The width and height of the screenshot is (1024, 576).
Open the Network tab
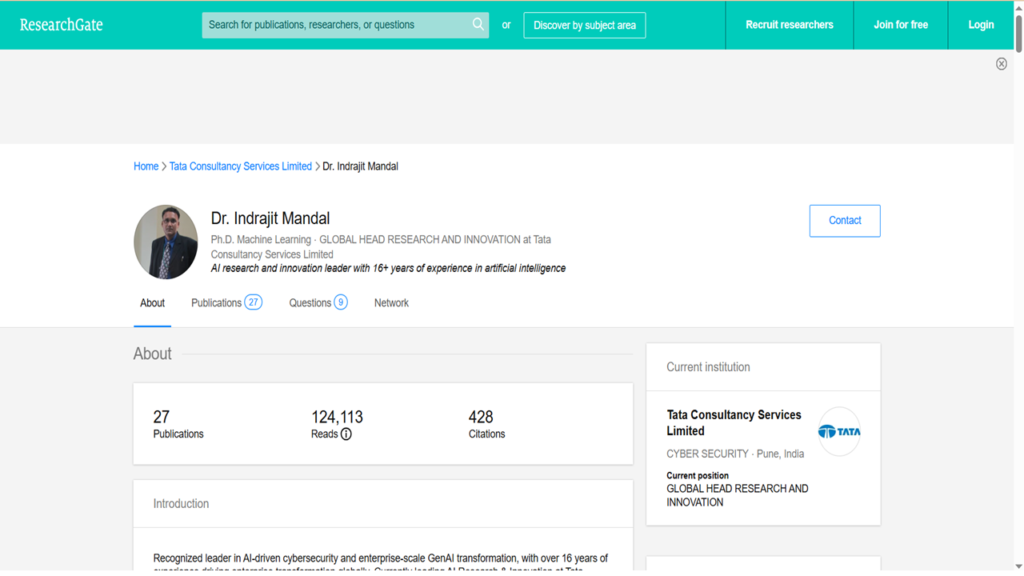click(391, 303)
